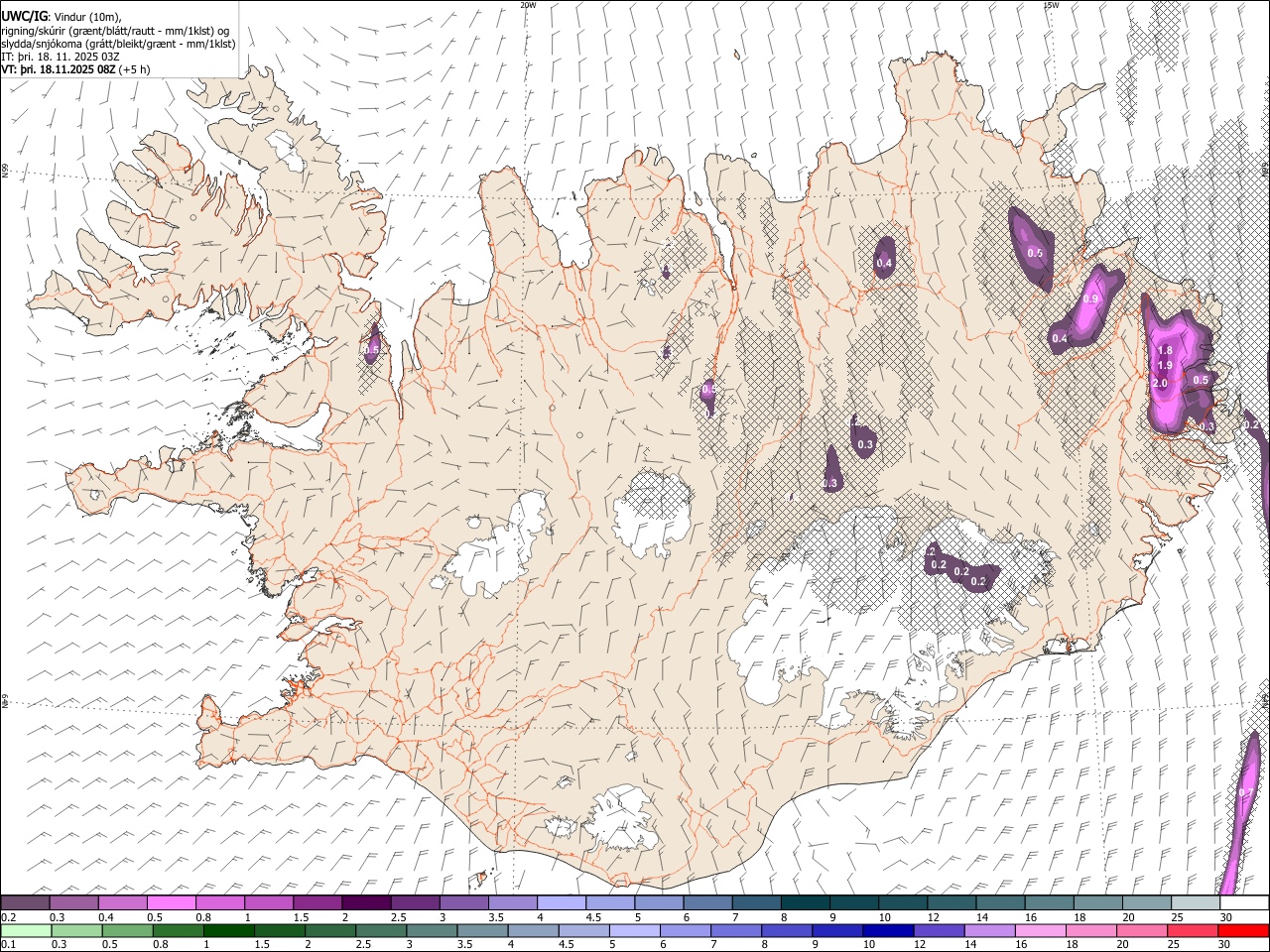Click the '30' label in the top legend row
This screenshot has width=1270, height=952.
tap(1226, 917)
